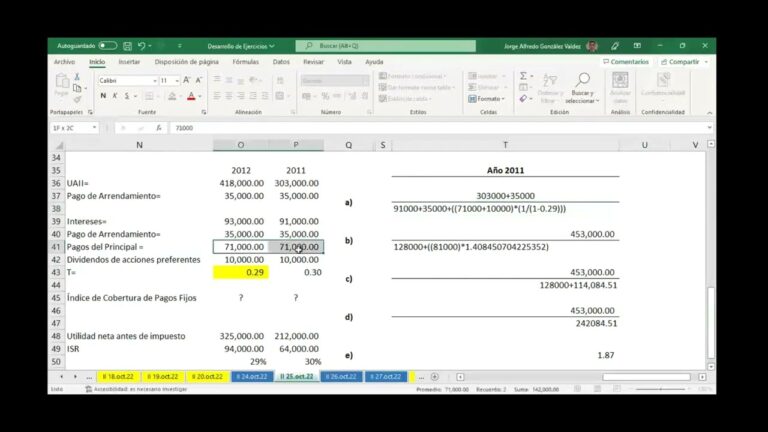
Task: Click Accesibilidad status bar entry
Action: 136,389
